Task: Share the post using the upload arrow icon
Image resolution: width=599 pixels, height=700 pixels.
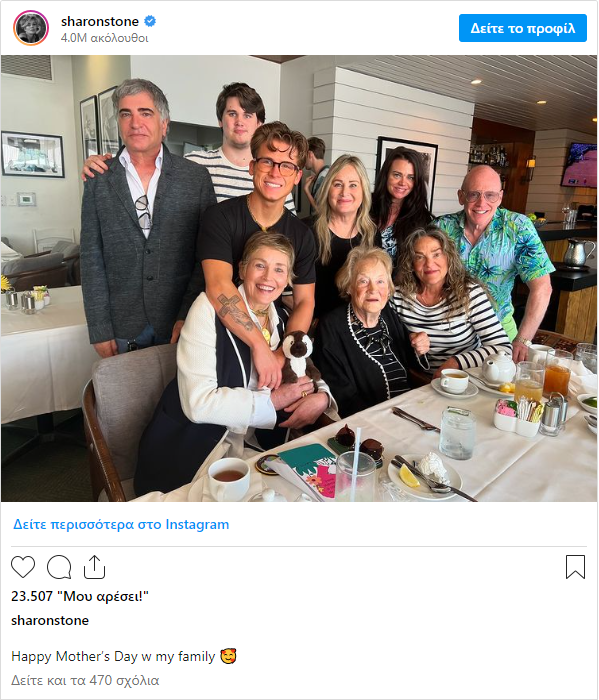Action: (x=94, y=567)
